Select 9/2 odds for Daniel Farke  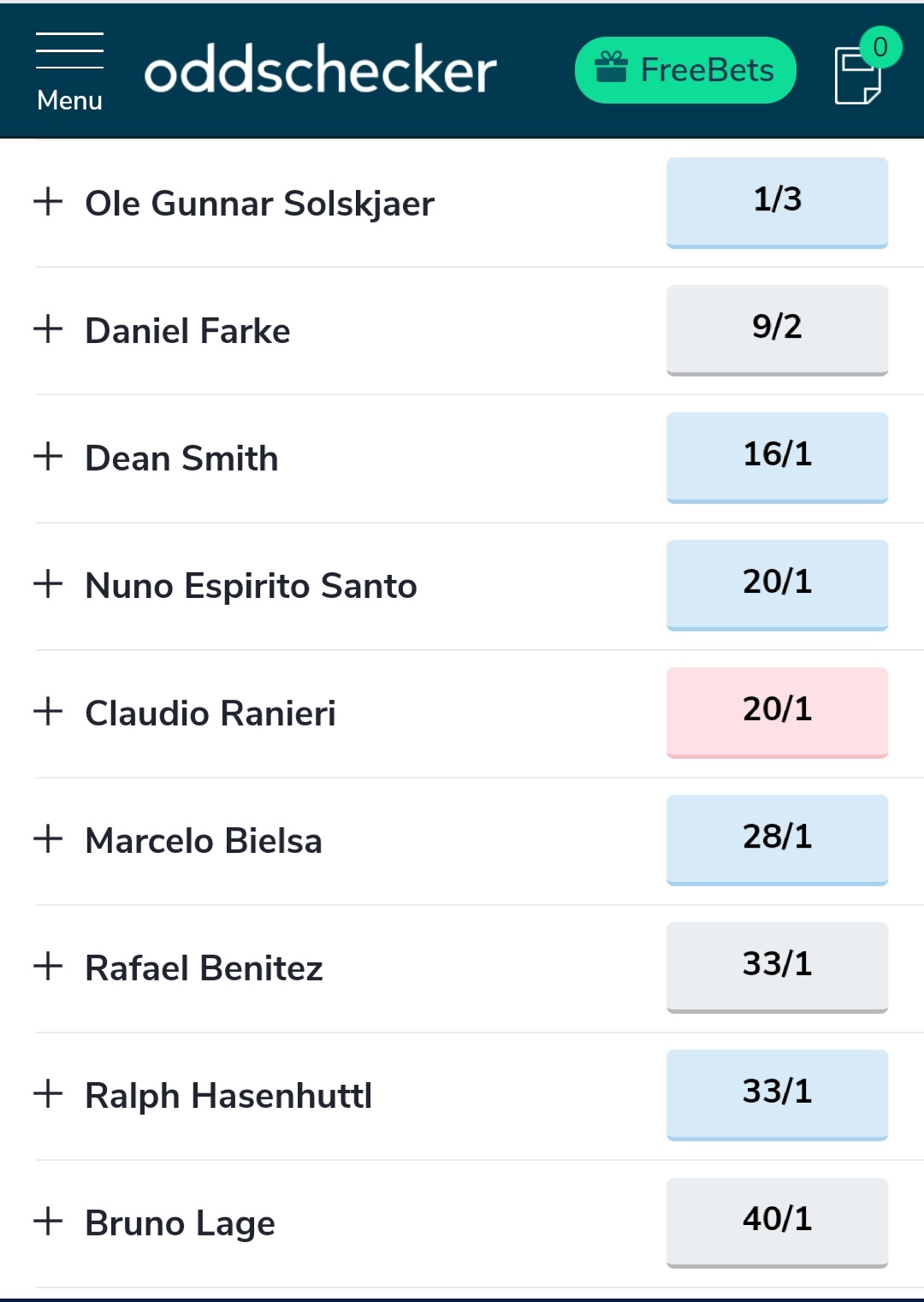pos(777,330)
